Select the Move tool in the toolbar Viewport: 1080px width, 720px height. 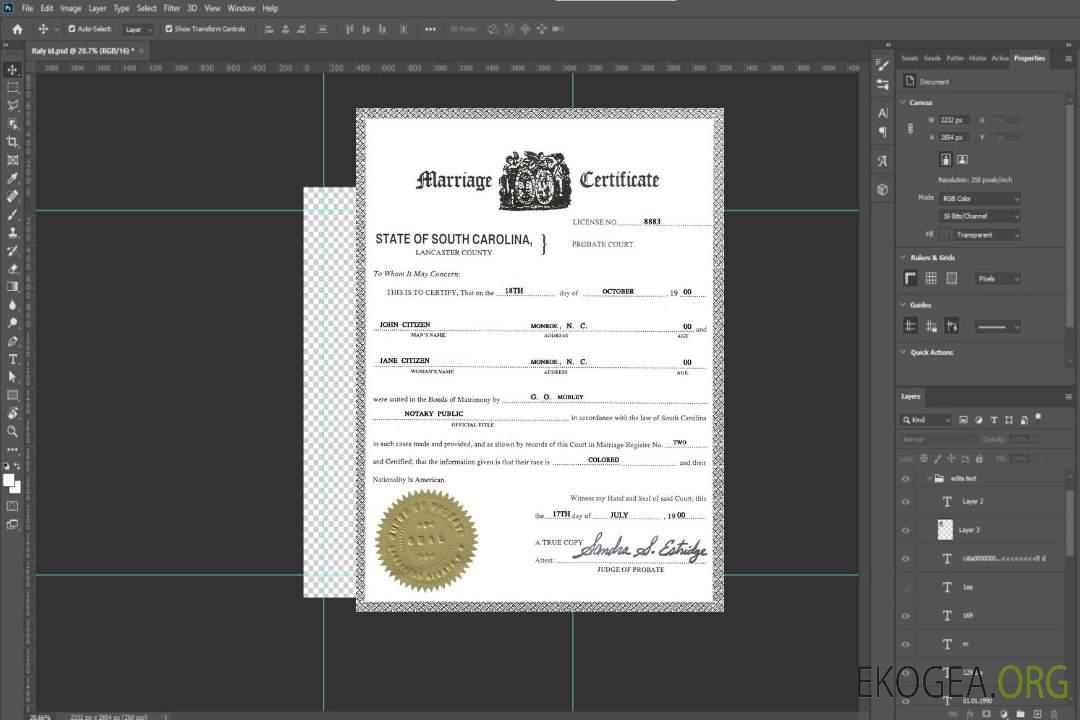[12, 70]
